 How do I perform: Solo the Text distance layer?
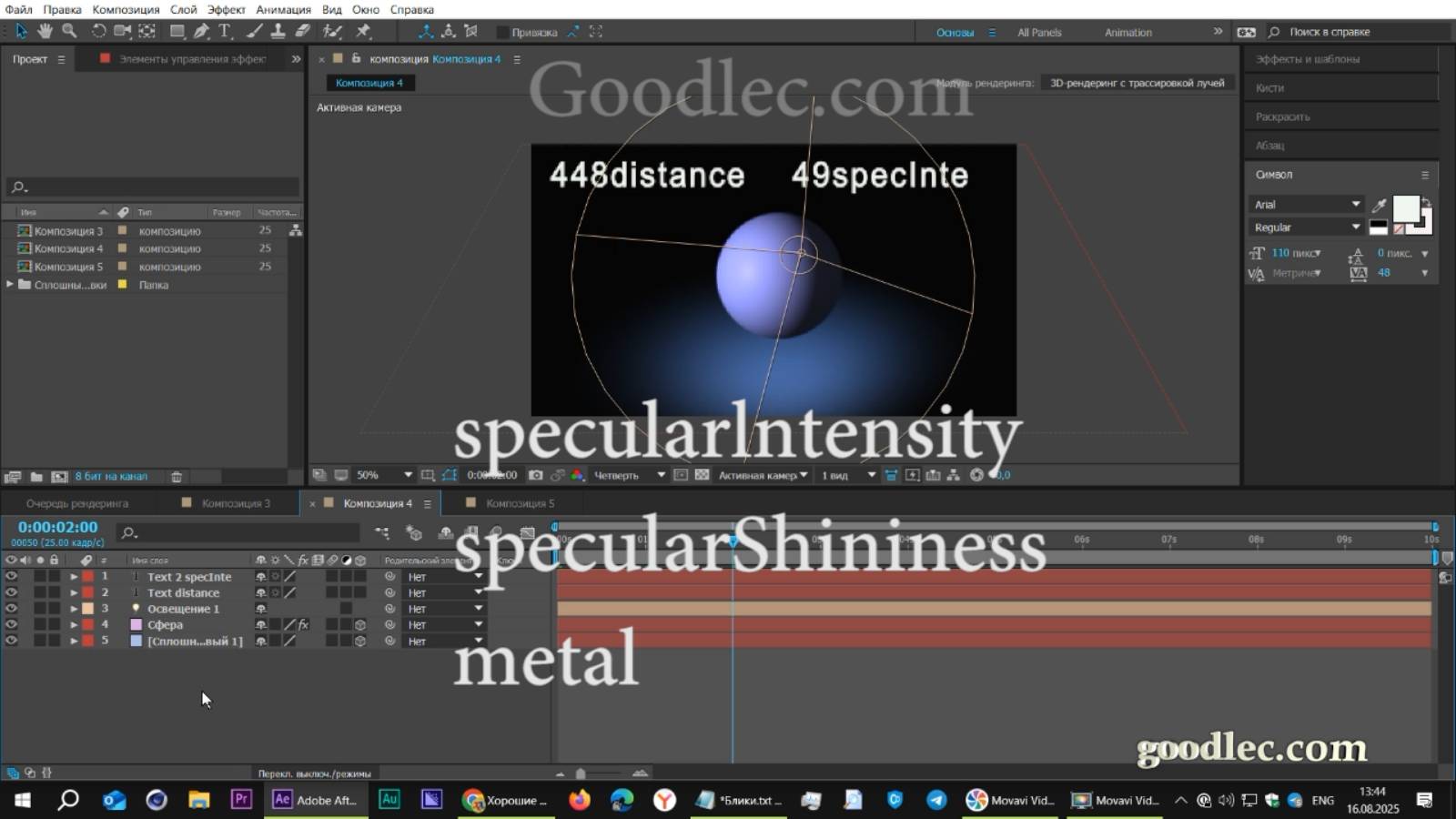pos(40,592)
